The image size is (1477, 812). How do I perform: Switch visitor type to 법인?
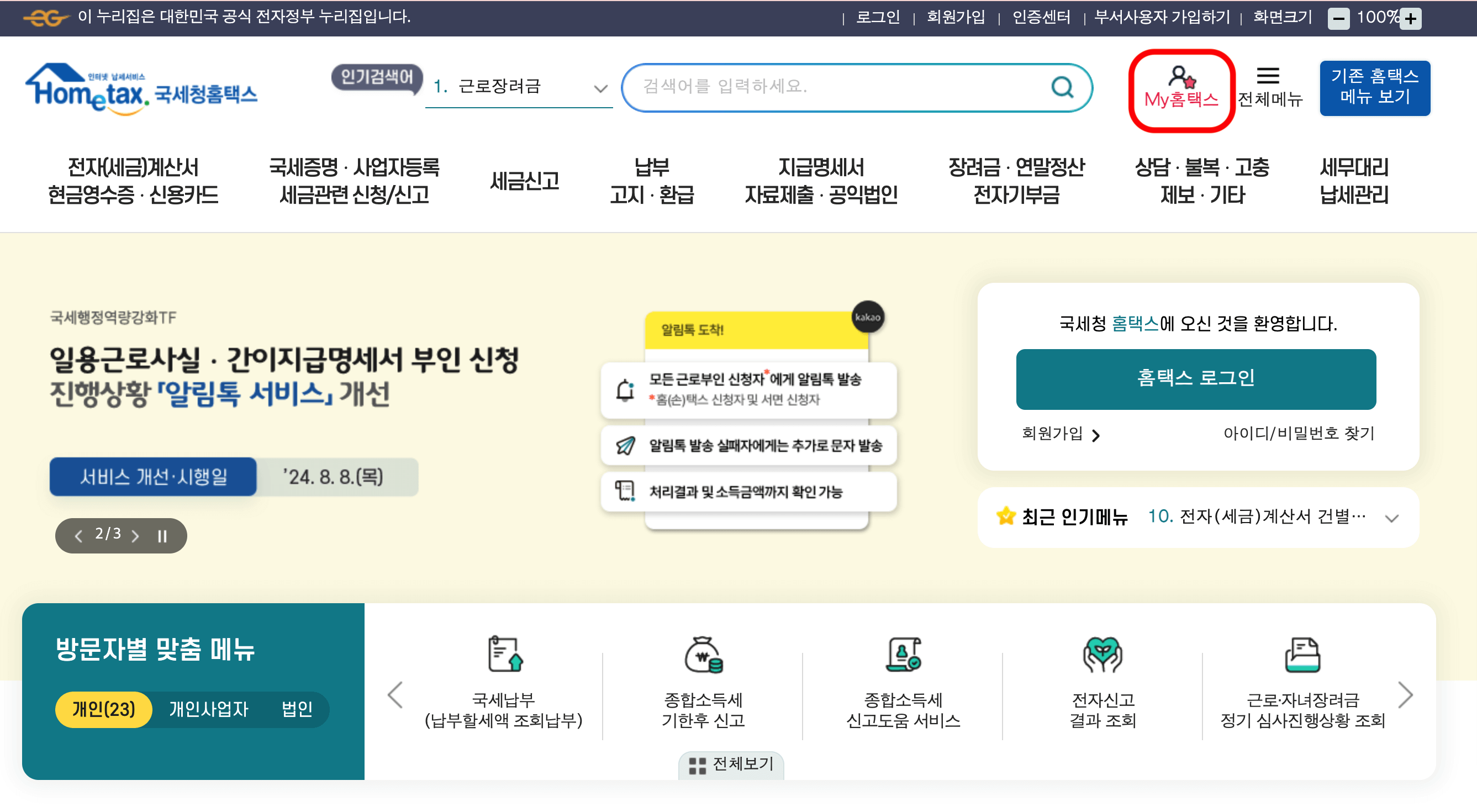coord(297,709)
